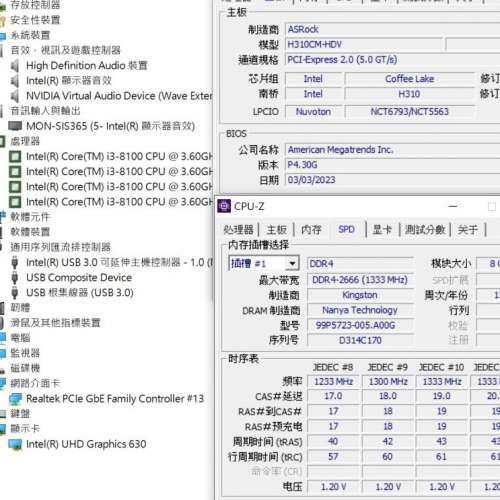Click the first i3-8100 processor chip icon
Image resolution: width=500 pixels, height=500 pixels.
point(15,156)
